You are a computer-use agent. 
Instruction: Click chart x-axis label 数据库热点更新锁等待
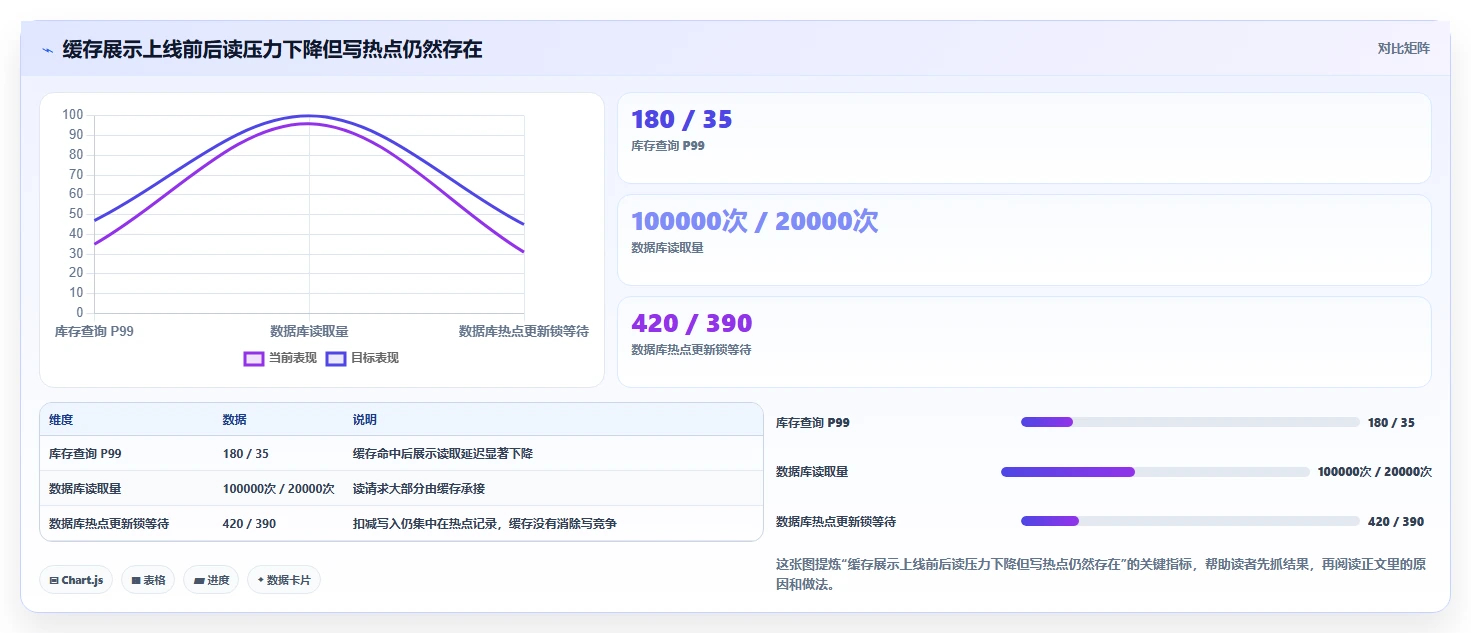coord(524,331)
